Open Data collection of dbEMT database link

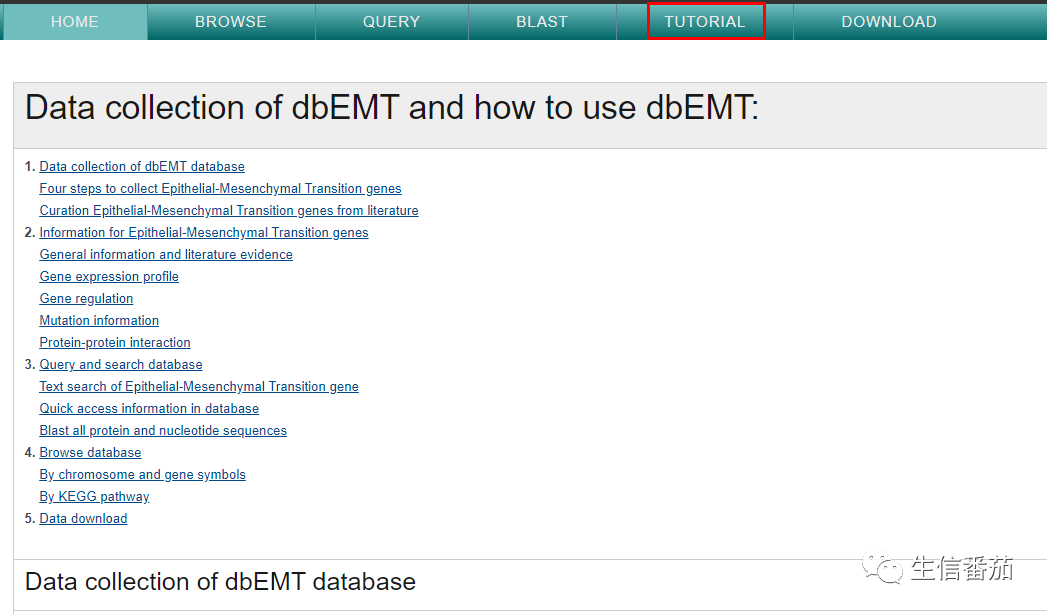point(142,167)
